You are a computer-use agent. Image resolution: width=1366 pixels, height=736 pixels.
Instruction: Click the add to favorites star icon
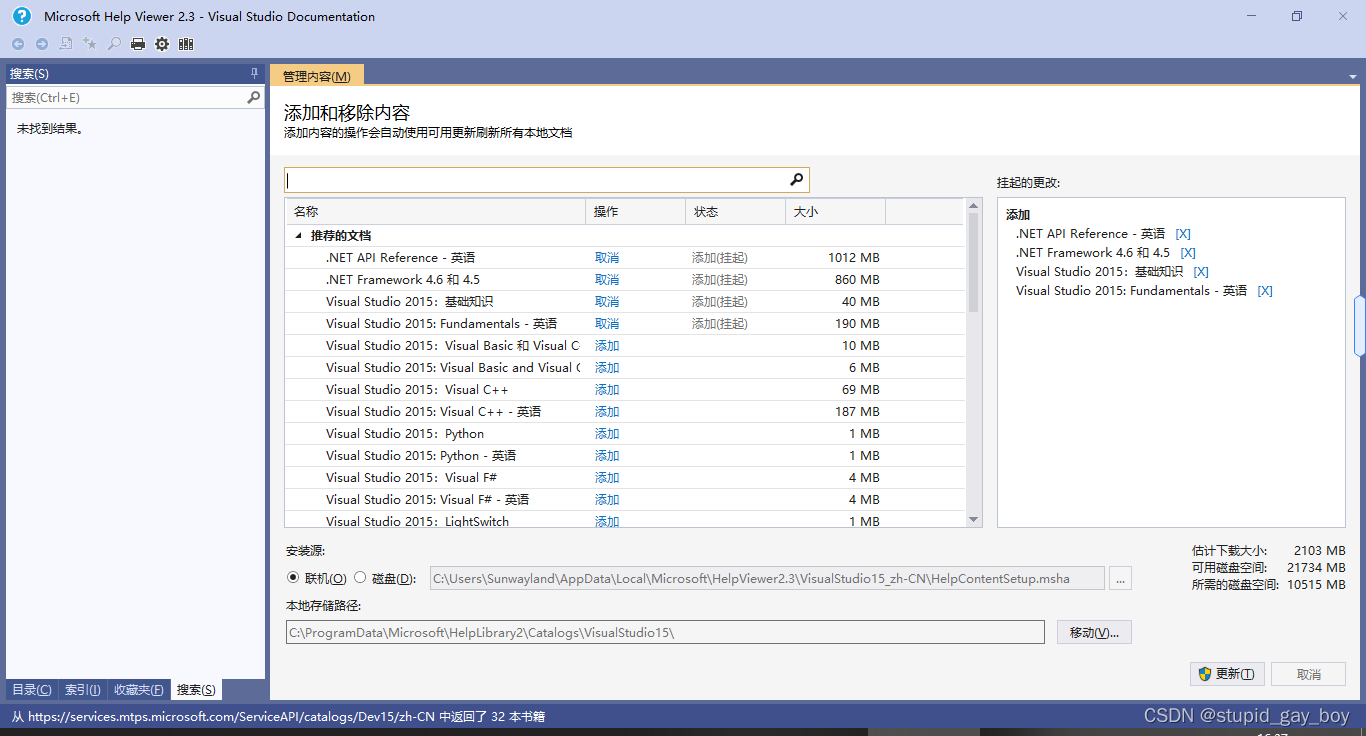click(x=90, y=44)
